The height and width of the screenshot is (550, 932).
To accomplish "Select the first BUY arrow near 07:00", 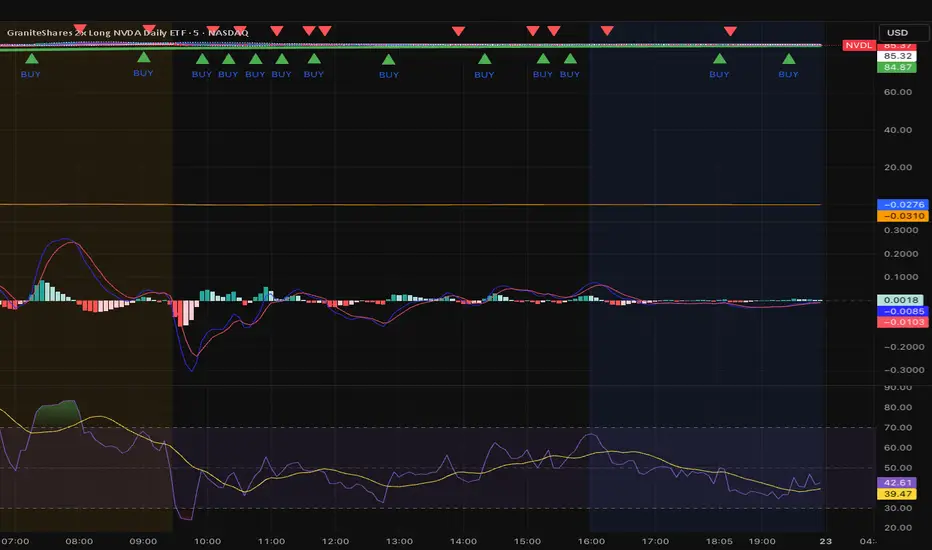I will pos(33,60).
